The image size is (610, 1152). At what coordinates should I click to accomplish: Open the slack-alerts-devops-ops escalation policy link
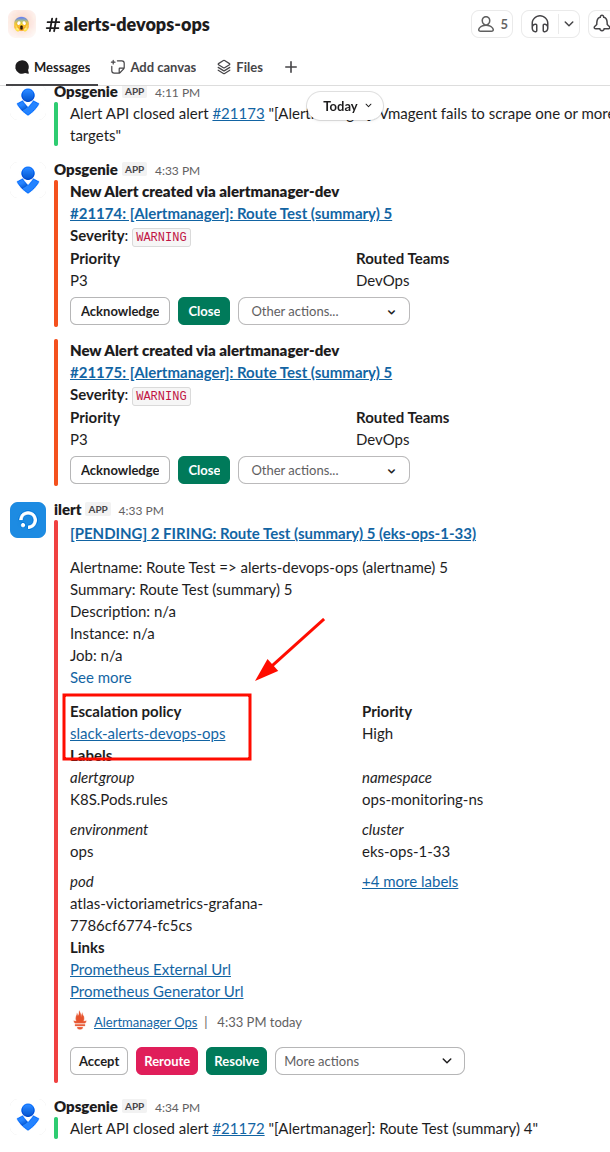click(148, 734)
